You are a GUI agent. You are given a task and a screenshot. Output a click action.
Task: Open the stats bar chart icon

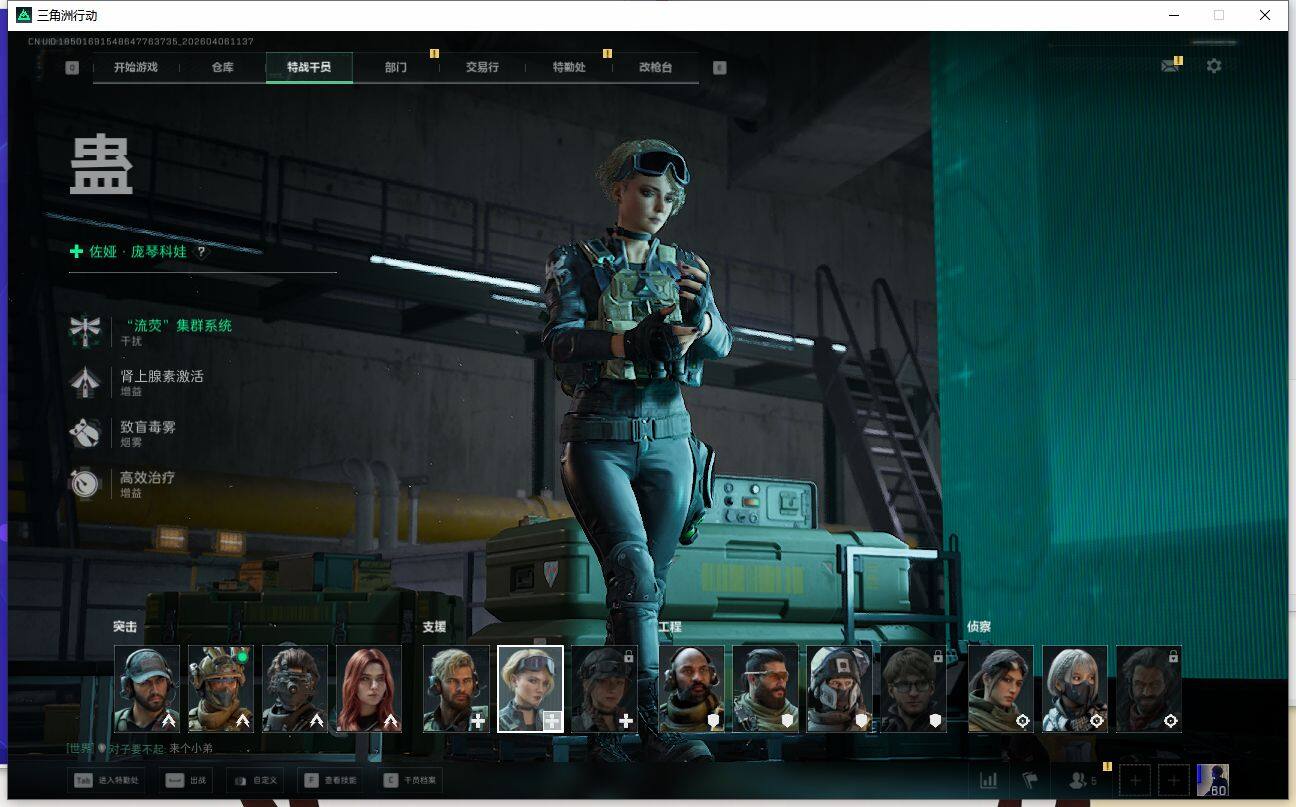coord(988,780)
